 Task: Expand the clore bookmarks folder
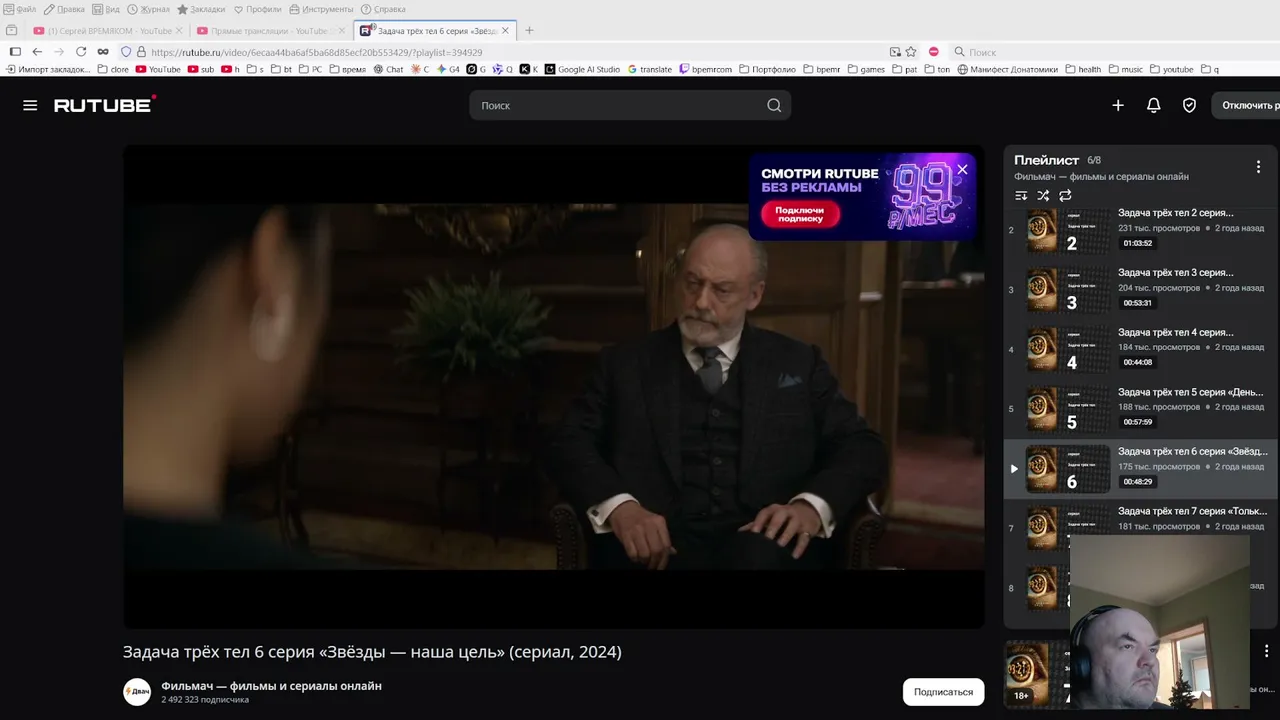coord(112,69)
